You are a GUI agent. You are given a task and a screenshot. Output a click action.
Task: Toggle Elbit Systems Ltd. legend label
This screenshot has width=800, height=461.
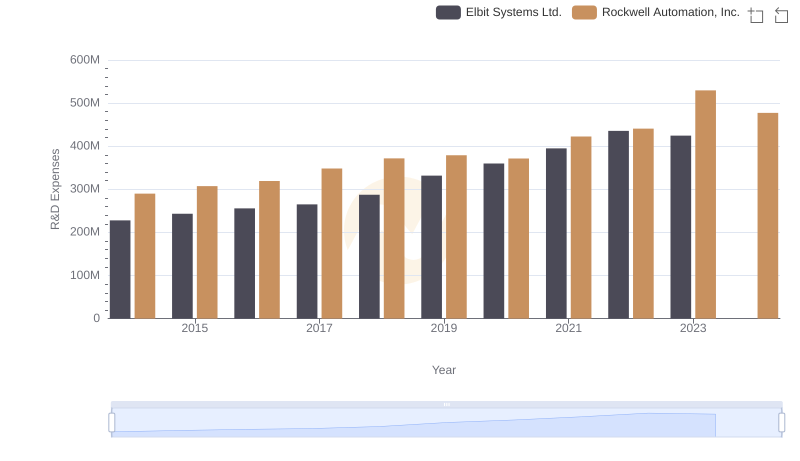point(513,12)
